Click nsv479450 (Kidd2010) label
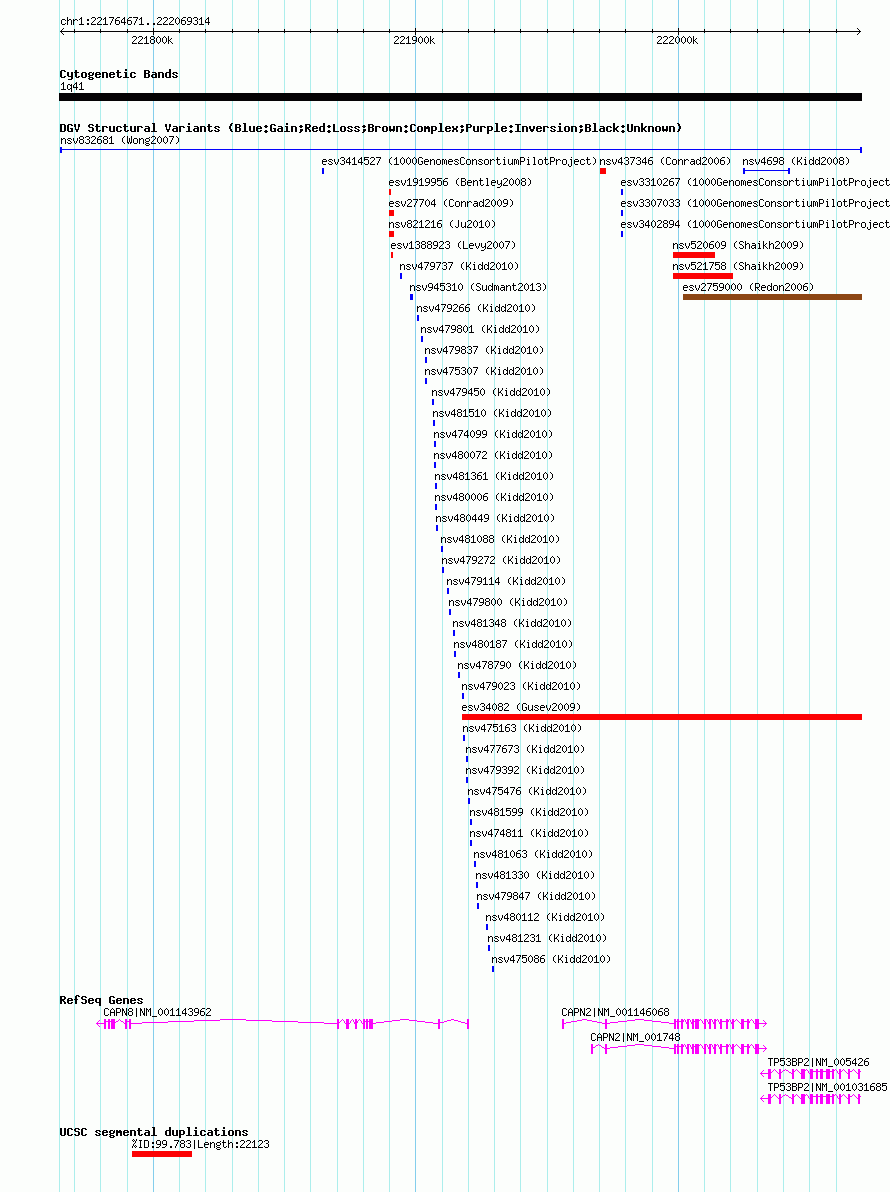Image resolution: width=890 pixels, height=1192 pixels. point(491,393)
